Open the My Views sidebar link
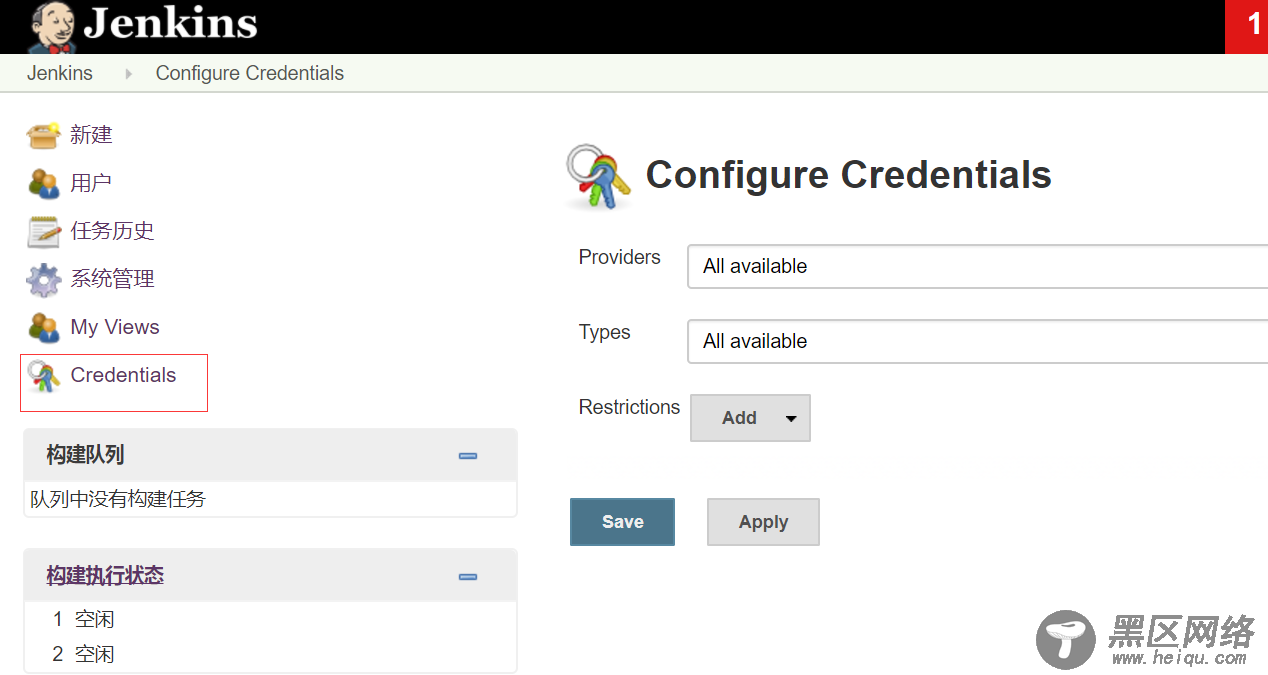1268x675 pixels. 115,327
